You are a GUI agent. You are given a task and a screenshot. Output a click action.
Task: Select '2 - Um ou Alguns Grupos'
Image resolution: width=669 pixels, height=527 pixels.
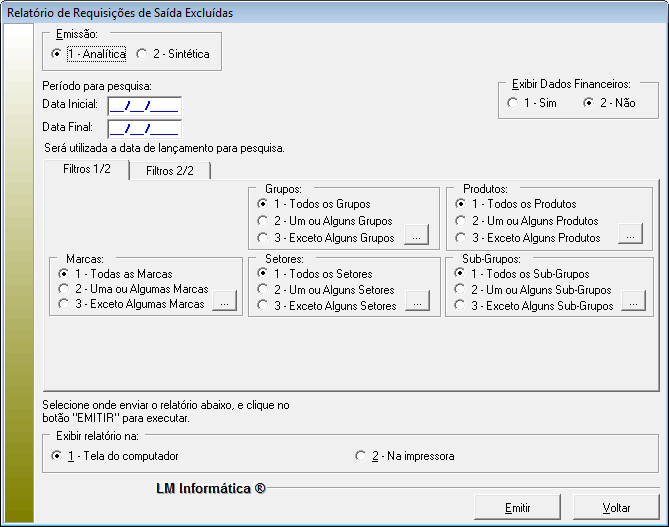(x=262, y=221)
